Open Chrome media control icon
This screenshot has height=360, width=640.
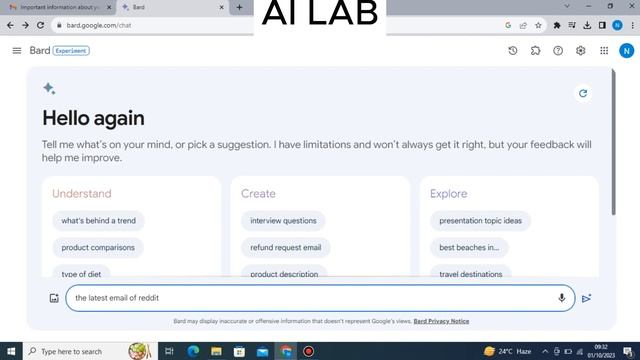coord(572,25)
